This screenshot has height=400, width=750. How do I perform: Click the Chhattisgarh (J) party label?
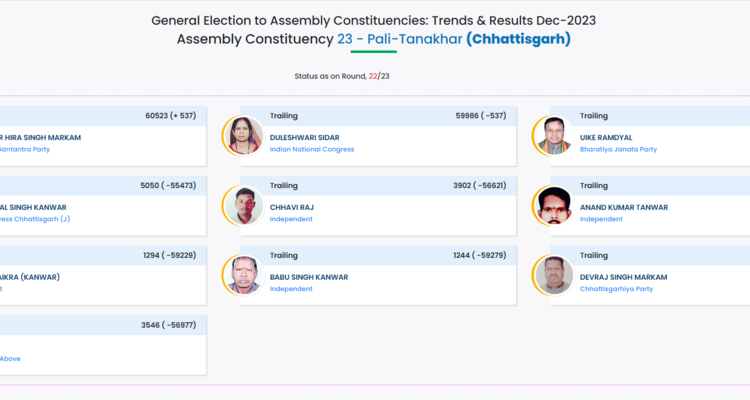tap(35, 219)
